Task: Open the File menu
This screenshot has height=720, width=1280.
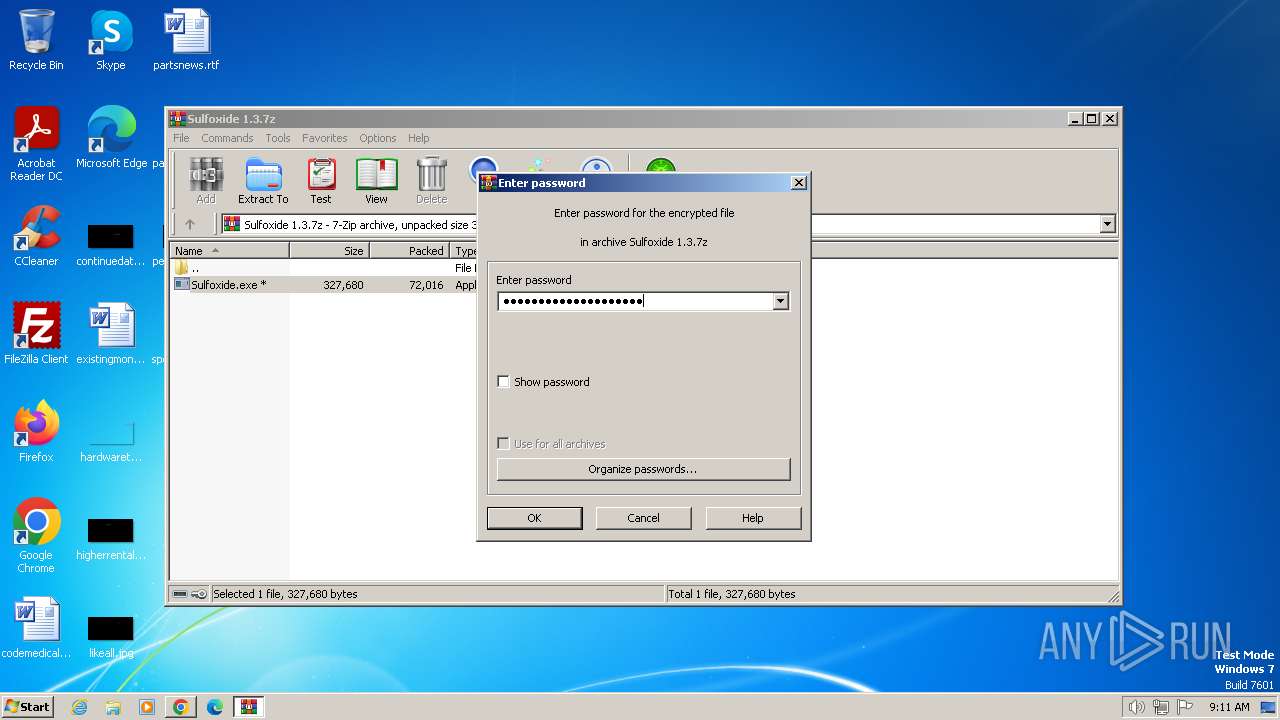Action: (x=181, y=138)
